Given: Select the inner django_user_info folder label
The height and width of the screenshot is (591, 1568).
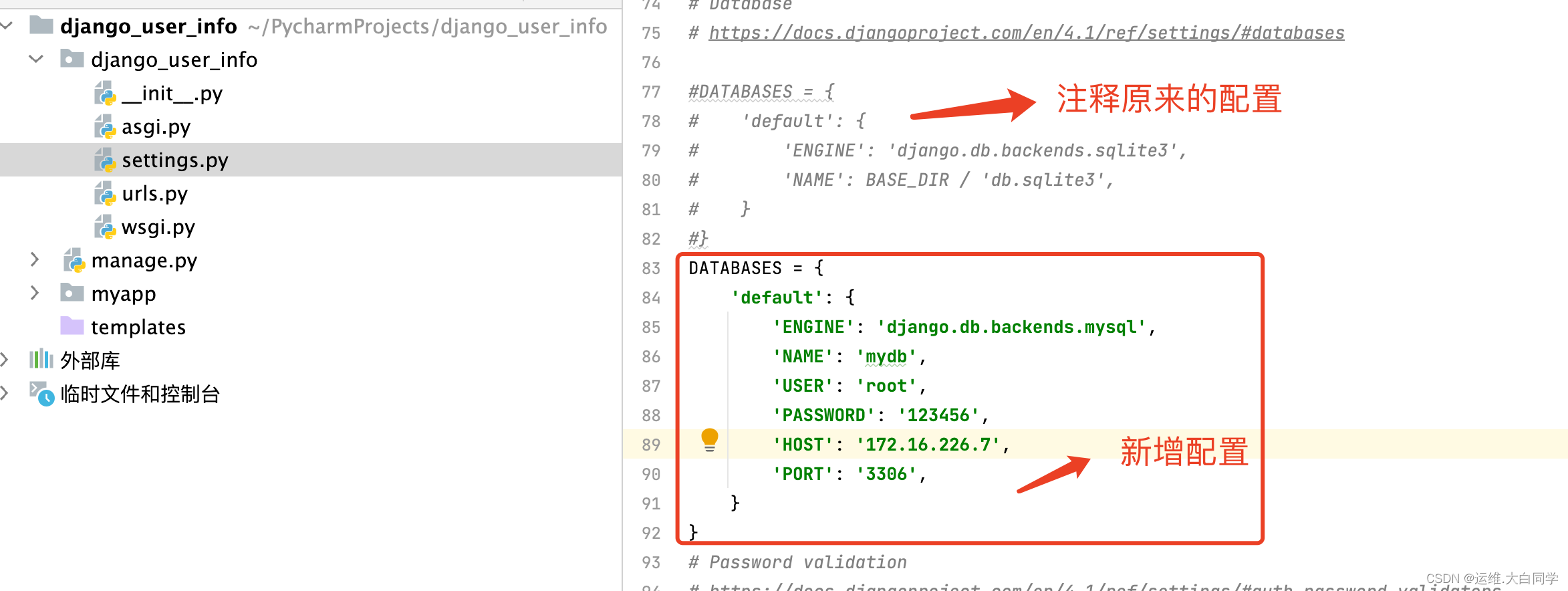Looking at the screenshot, I should tap(174, 60).
